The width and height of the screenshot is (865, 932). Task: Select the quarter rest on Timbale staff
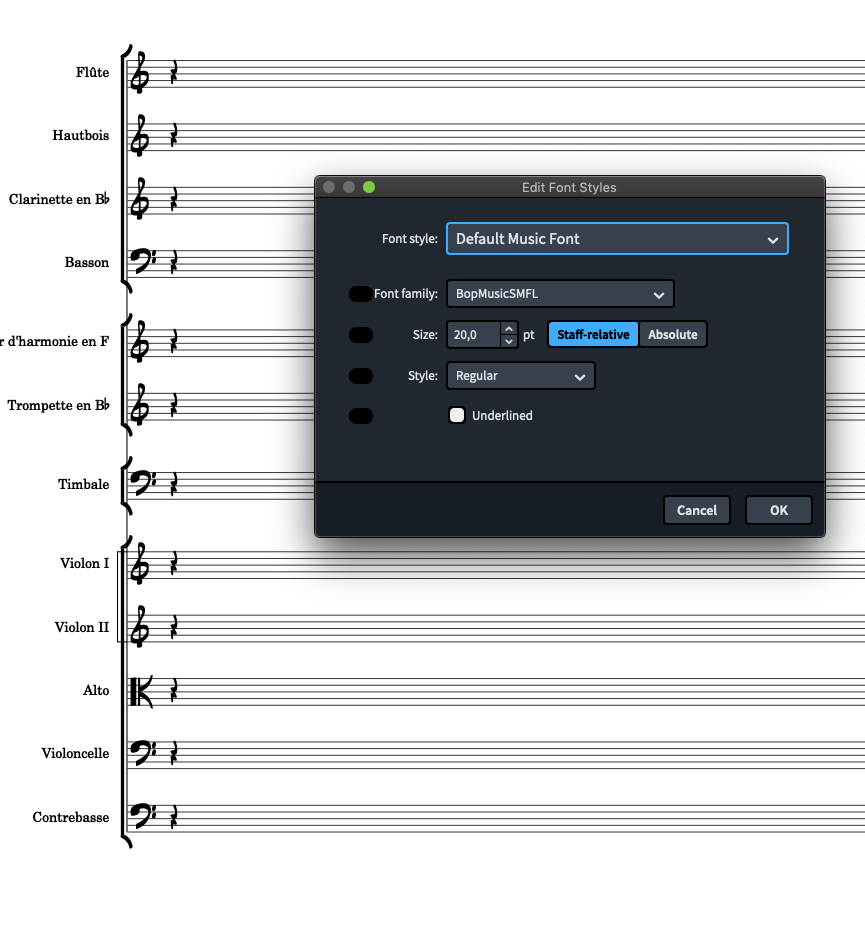tap(174, 486)
